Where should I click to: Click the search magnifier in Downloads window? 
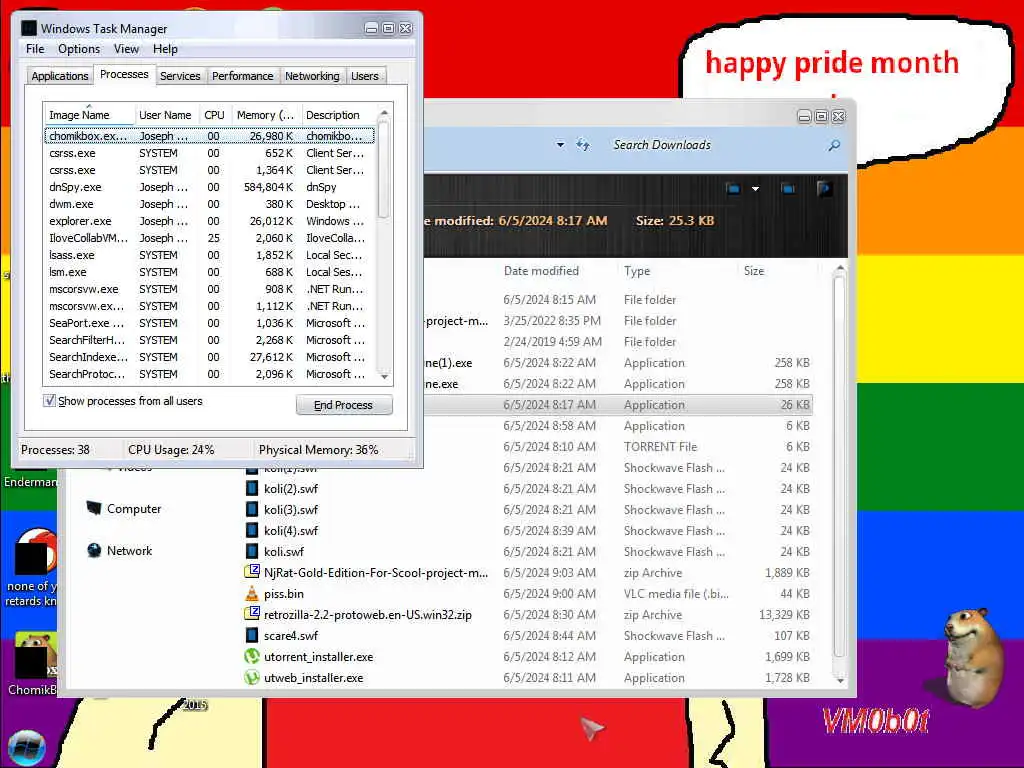pyautogui.click(x=834, y=145)
